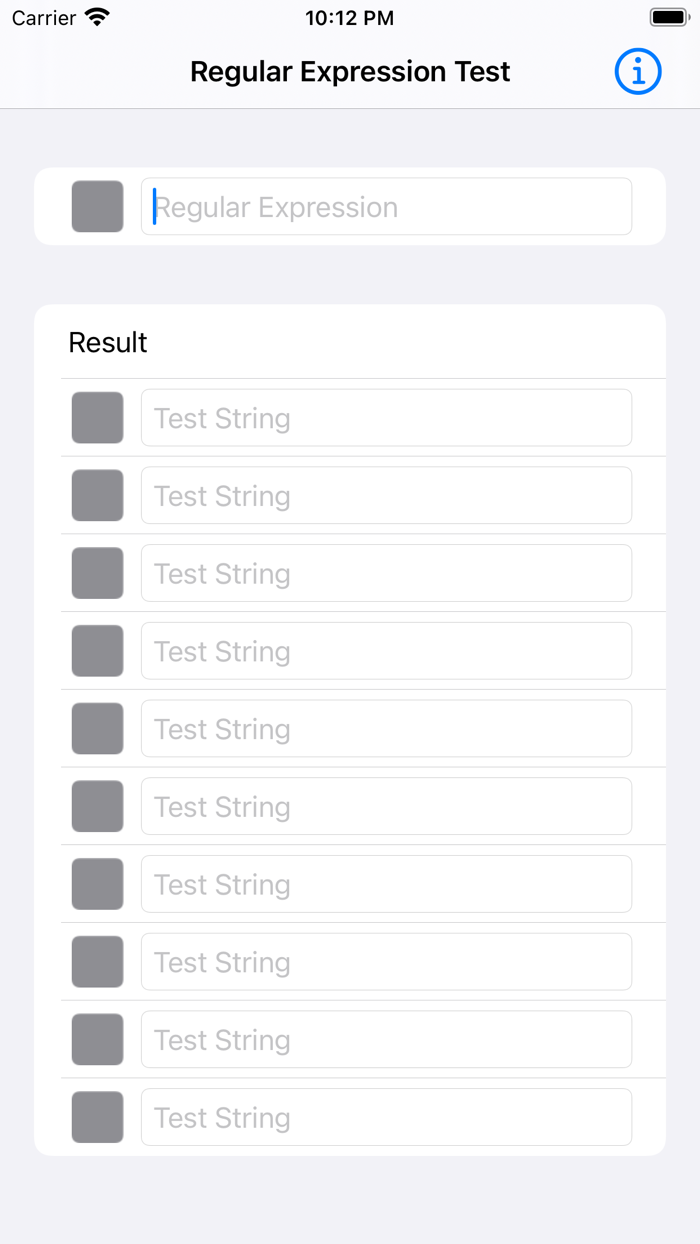Toggle the match indicator on the sixth Test String row
Image resolution: width=700 pixels, height=1244 pixels.
(x=97, y=806)
